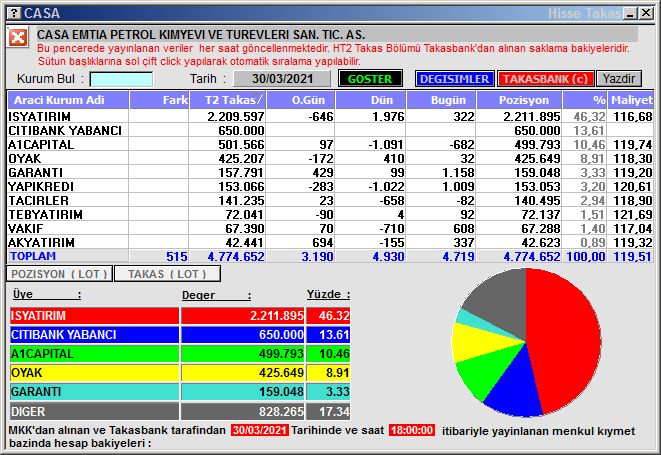Select the TEBYATIRIM table row
The image size is (661, 455).
click(x=330, y=214)
